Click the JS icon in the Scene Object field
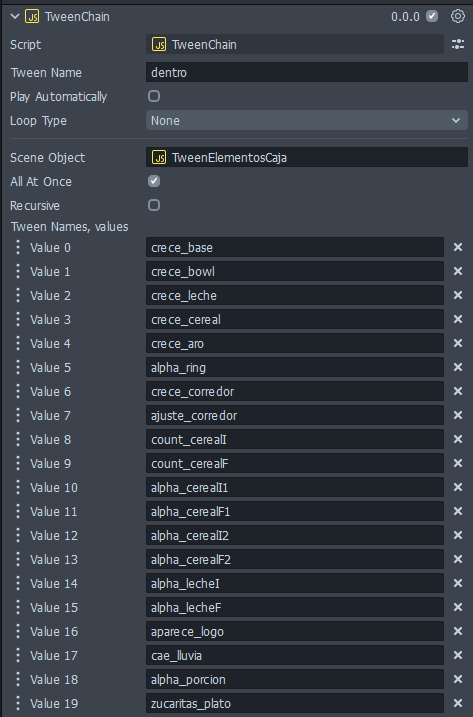 (159, 158)
